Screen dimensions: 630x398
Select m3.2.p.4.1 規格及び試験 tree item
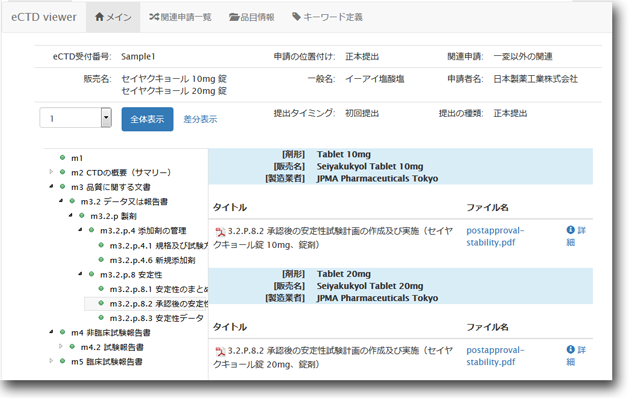[x=159, y=245]
